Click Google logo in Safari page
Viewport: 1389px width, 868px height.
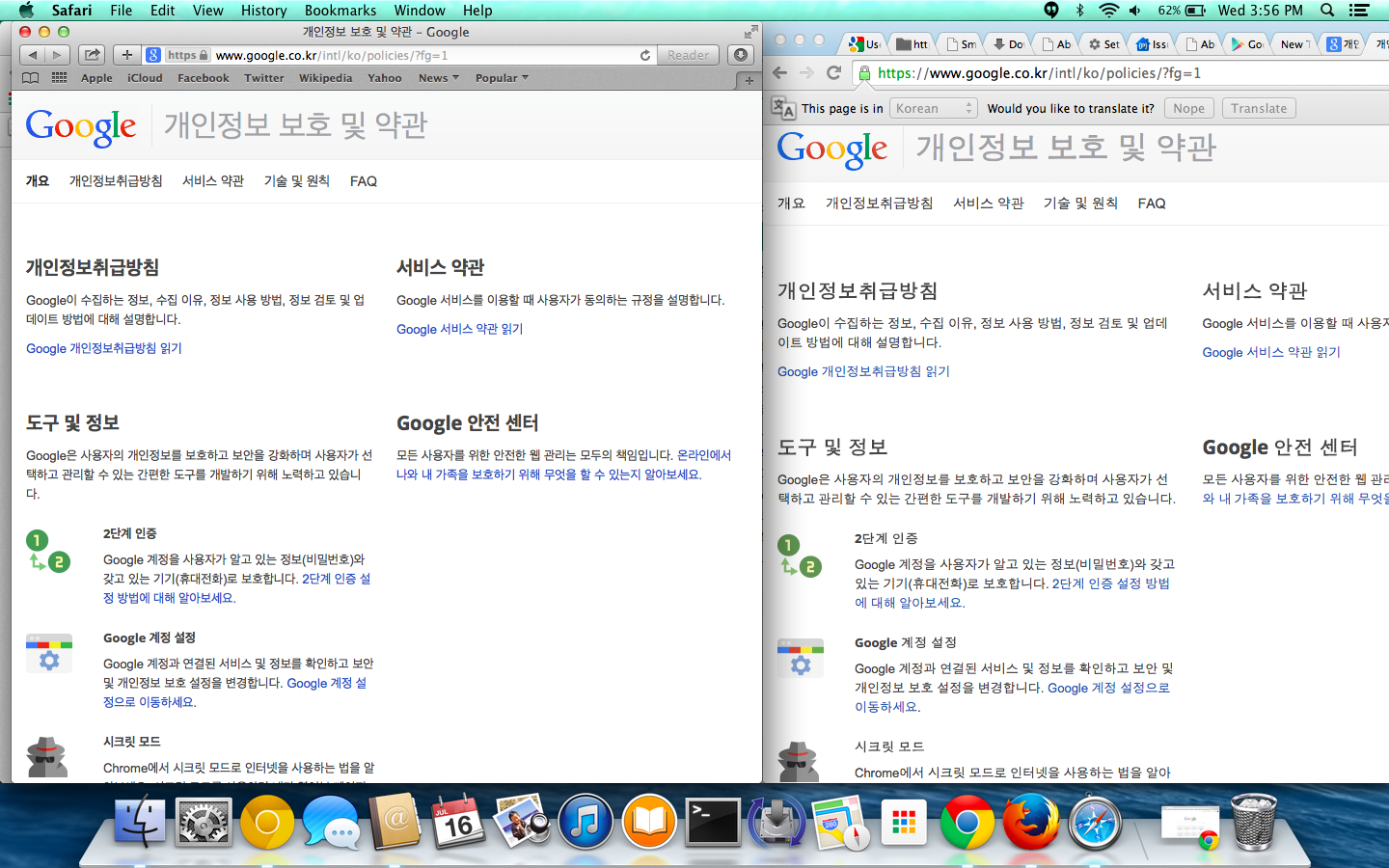(x=81, y=126)
